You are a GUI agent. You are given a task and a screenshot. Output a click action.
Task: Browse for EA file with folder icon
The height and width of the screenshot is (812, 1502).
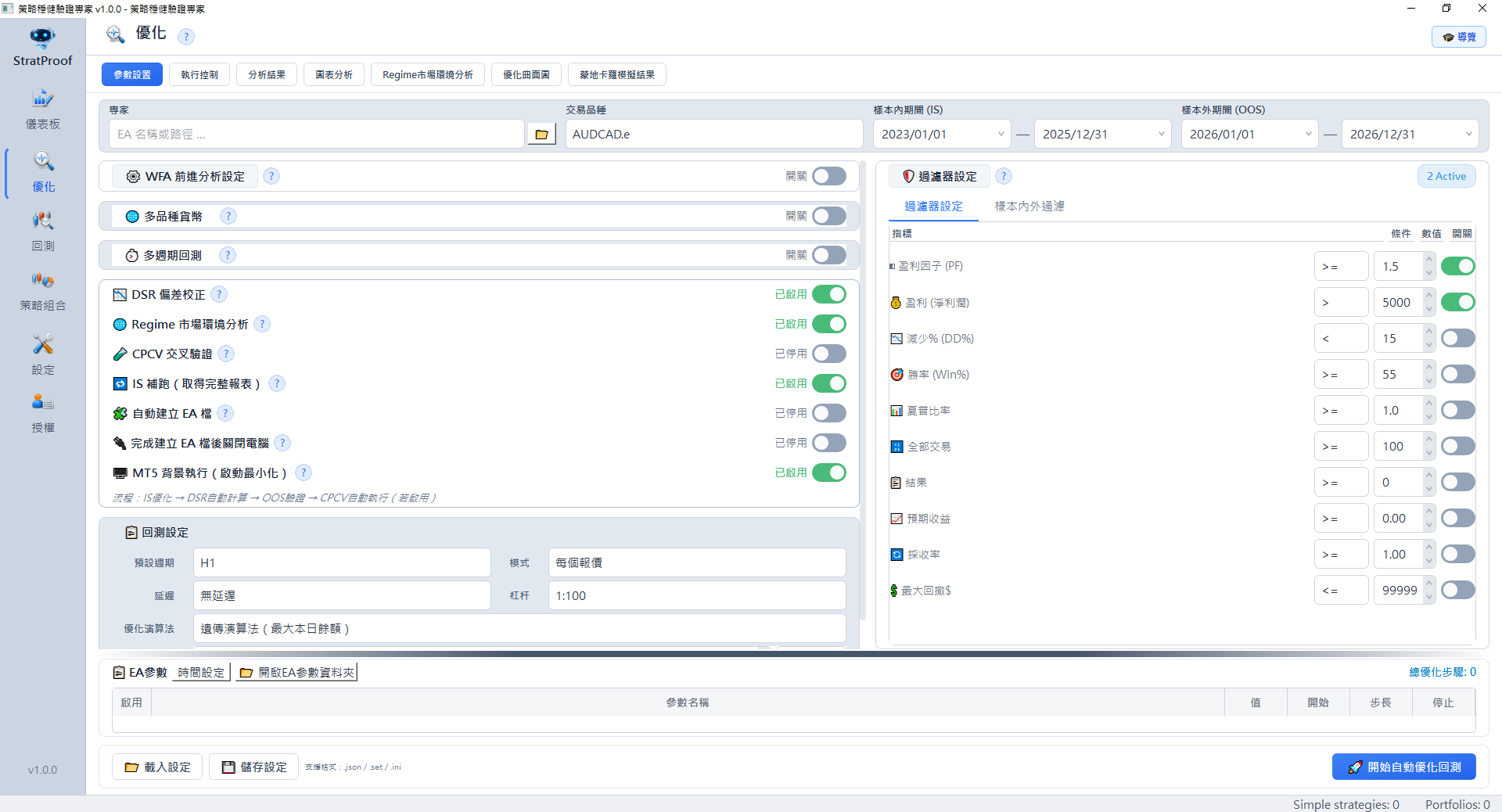(x=541, y=135)
